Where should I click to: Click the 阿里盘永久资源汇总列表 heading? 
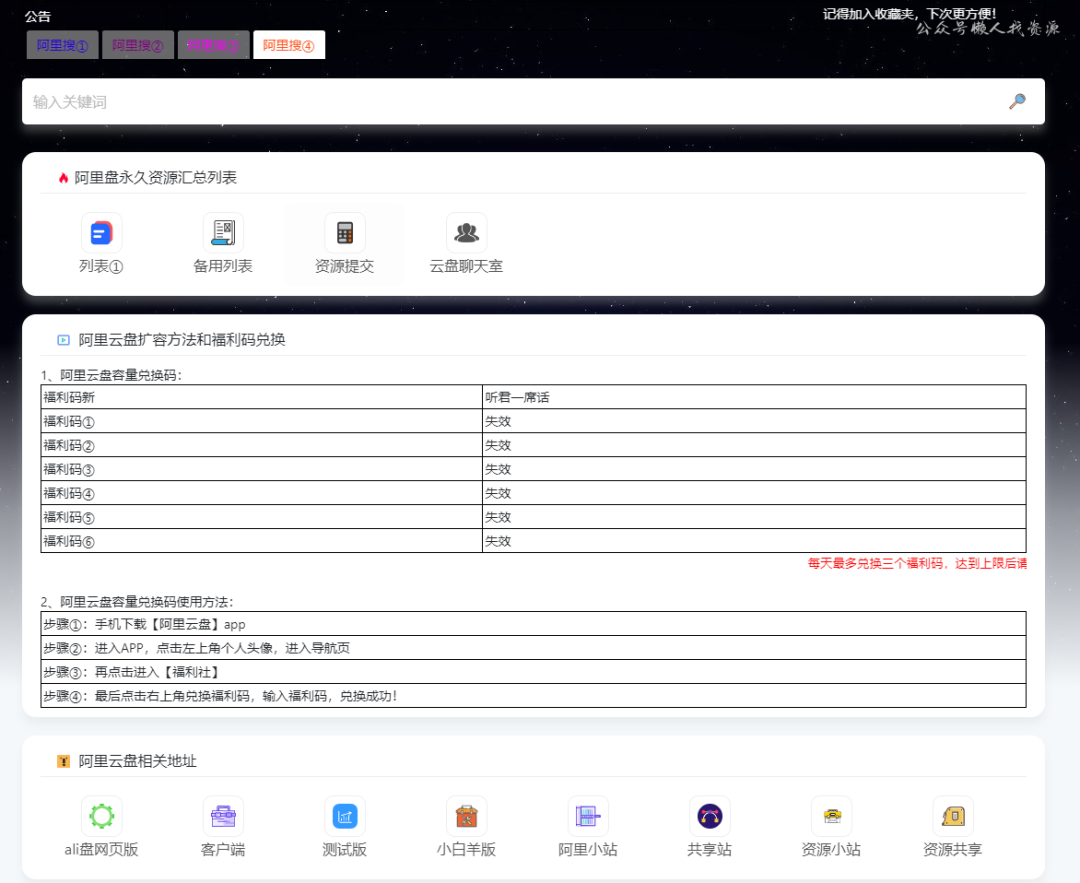point(156,178)
